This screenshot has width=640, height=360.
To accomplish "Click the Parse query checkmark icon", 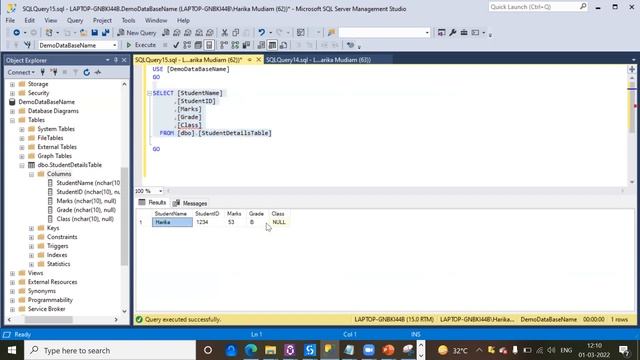I will tap(176, 45).
